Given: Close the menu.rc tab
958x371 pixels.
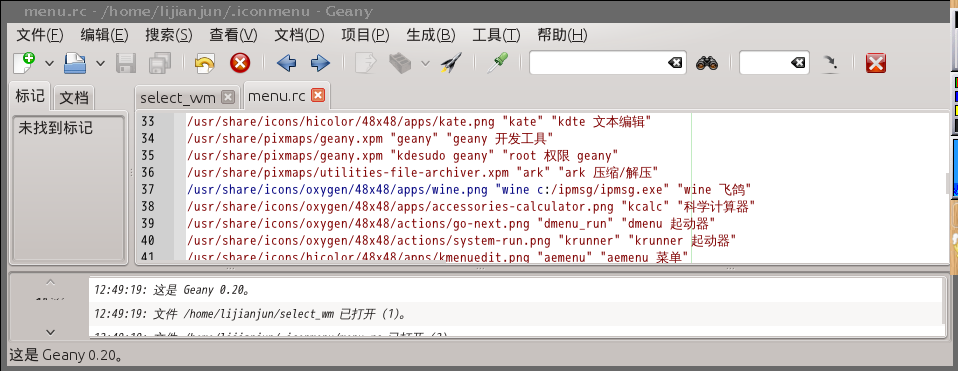Looking at the screenshot, I should click(x=318, y=95).
